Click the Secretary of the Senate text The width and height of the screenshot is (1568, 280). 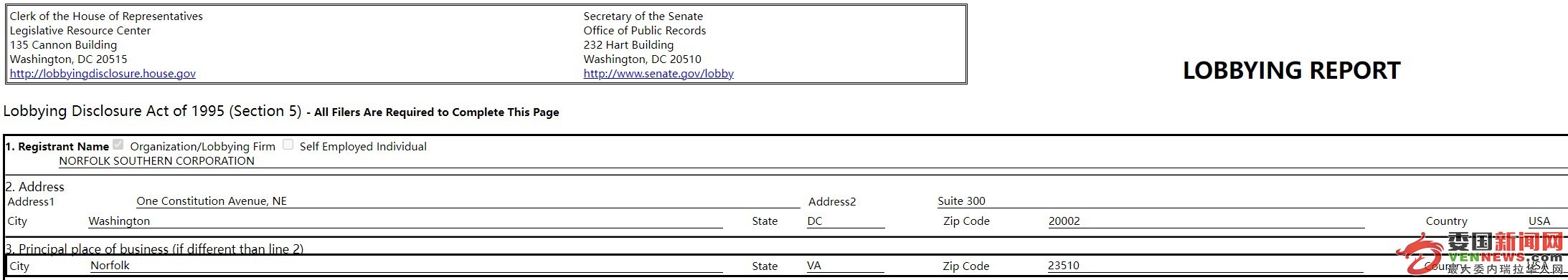pyautogui.click(x=643, y=16)
